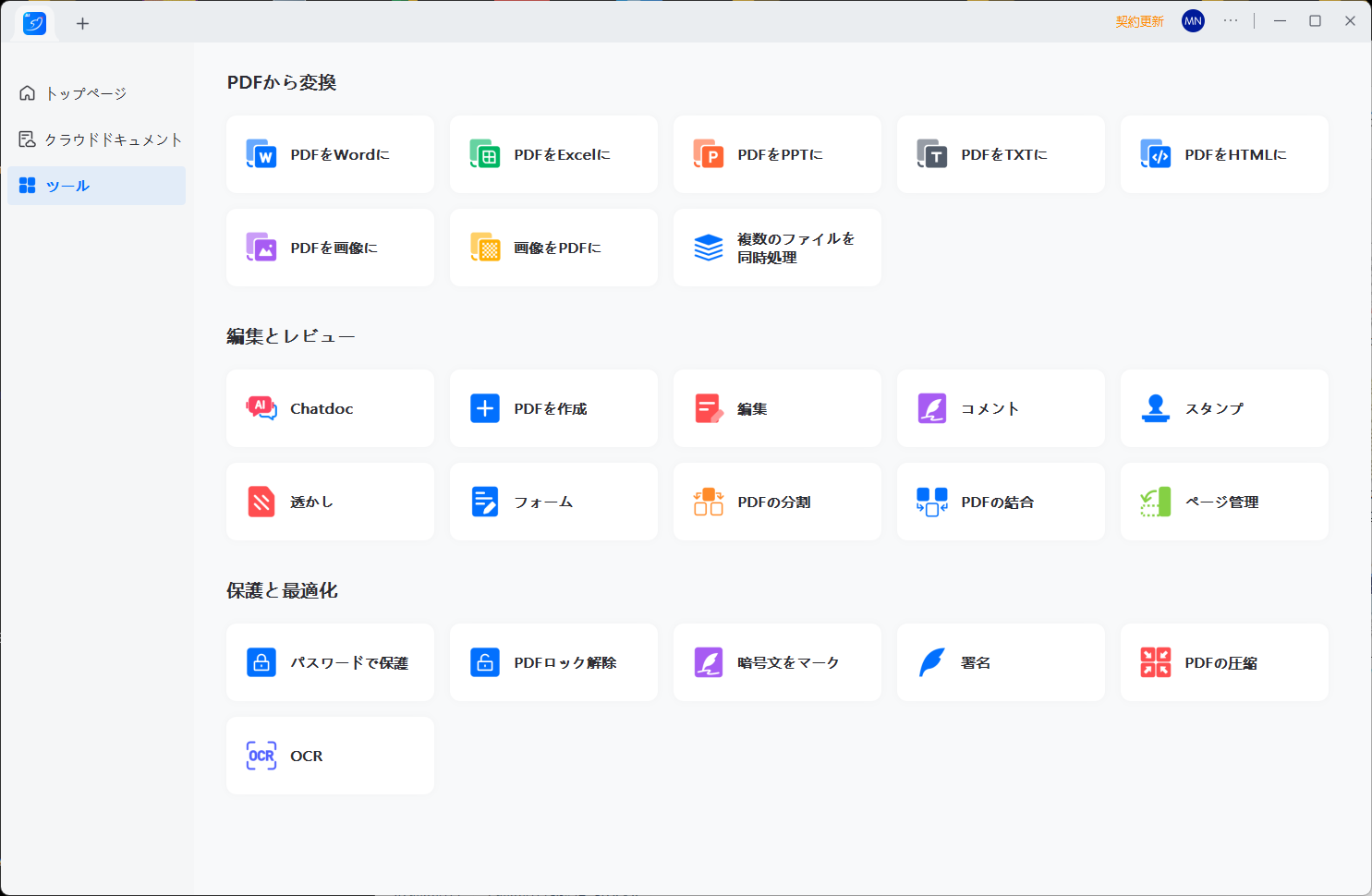Open the OCR tool
Screen dimensions: 1372x896
pos(330,755)
